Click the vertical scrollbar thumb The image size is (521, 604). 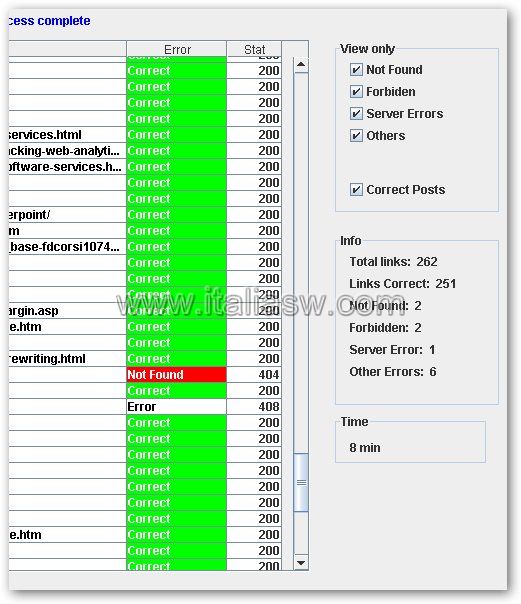coord(301,483)
